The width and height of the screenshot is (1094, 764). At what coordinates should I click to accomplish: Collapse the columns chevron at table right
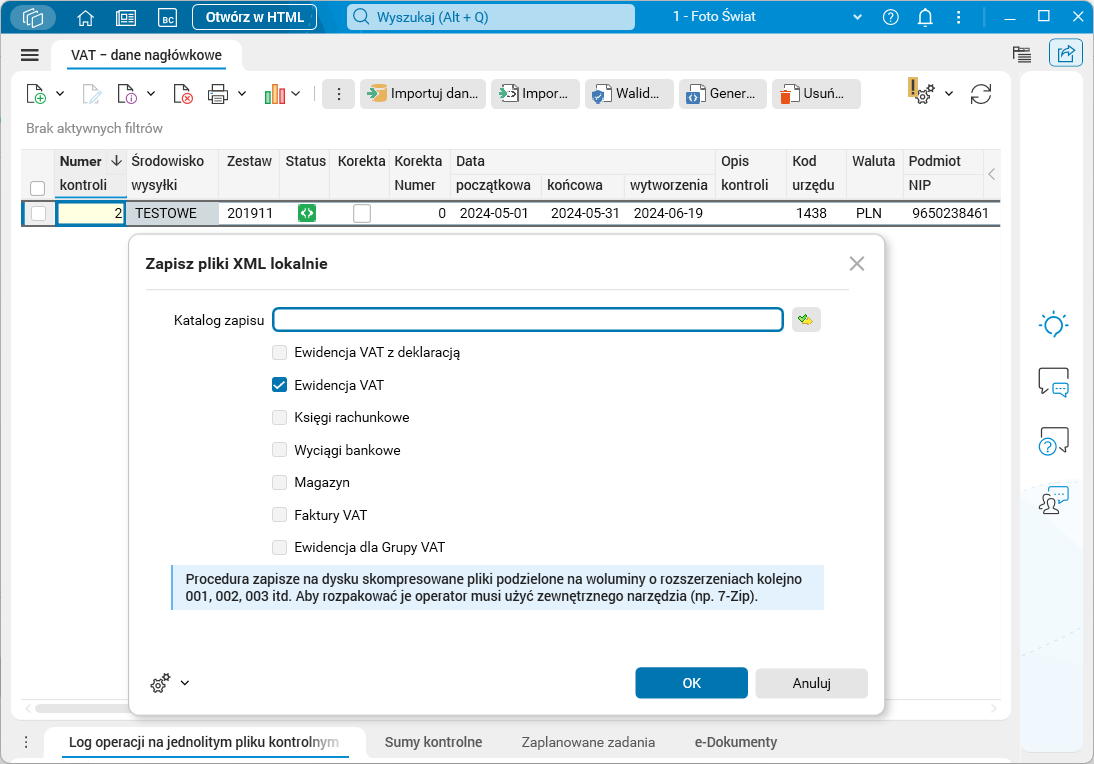pos(991,174)
